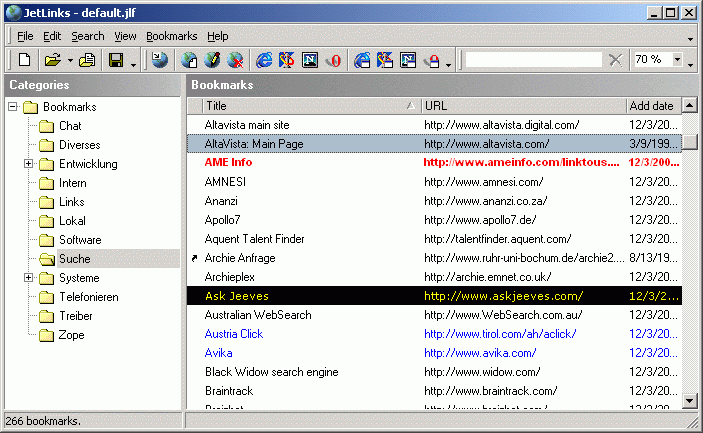Expand toolbar overflow arrow after Opera icon
Screen dimensions: 703x433
coord(449,65)
